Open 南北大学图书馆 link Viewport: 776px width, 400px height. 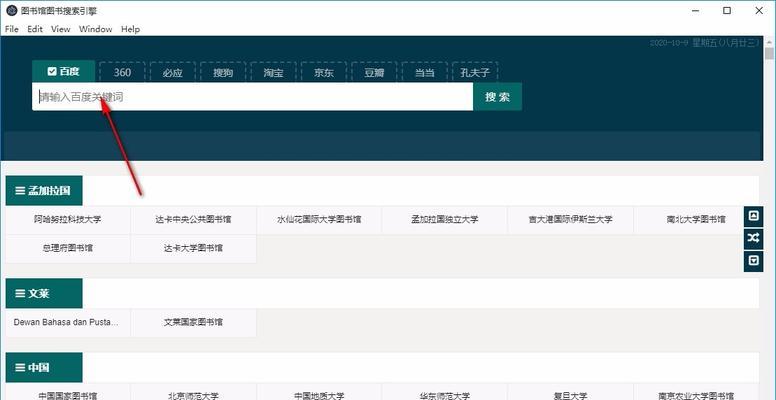pyautogui.click(x=695, y=219)
